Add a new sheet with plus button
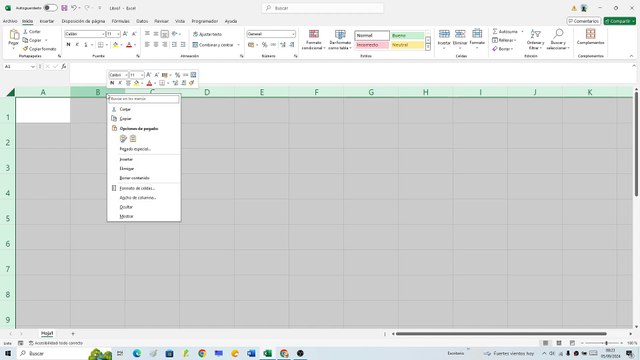The height and width of the screenshot is (360, 640). click(73, 334)
